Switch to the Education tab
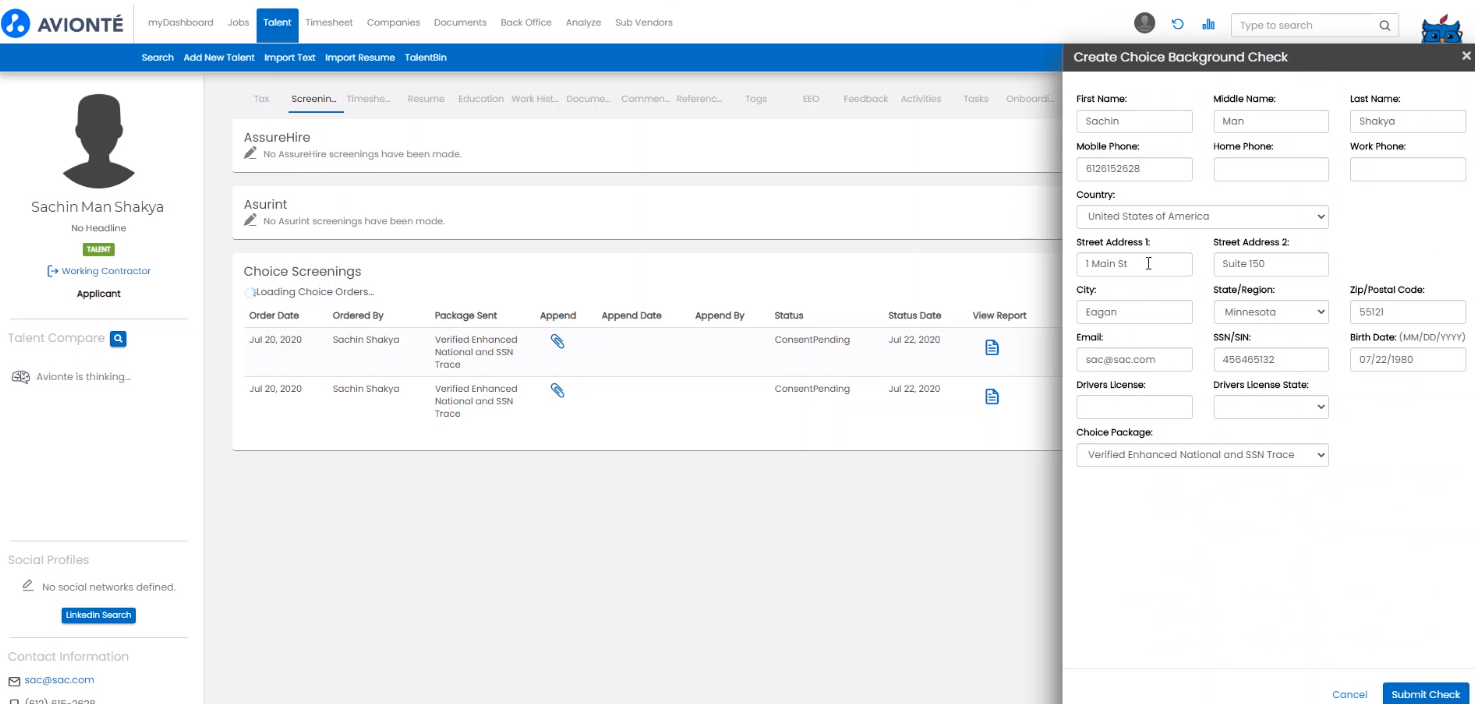The image size is (1475, 704). click(x=481, y=99)
